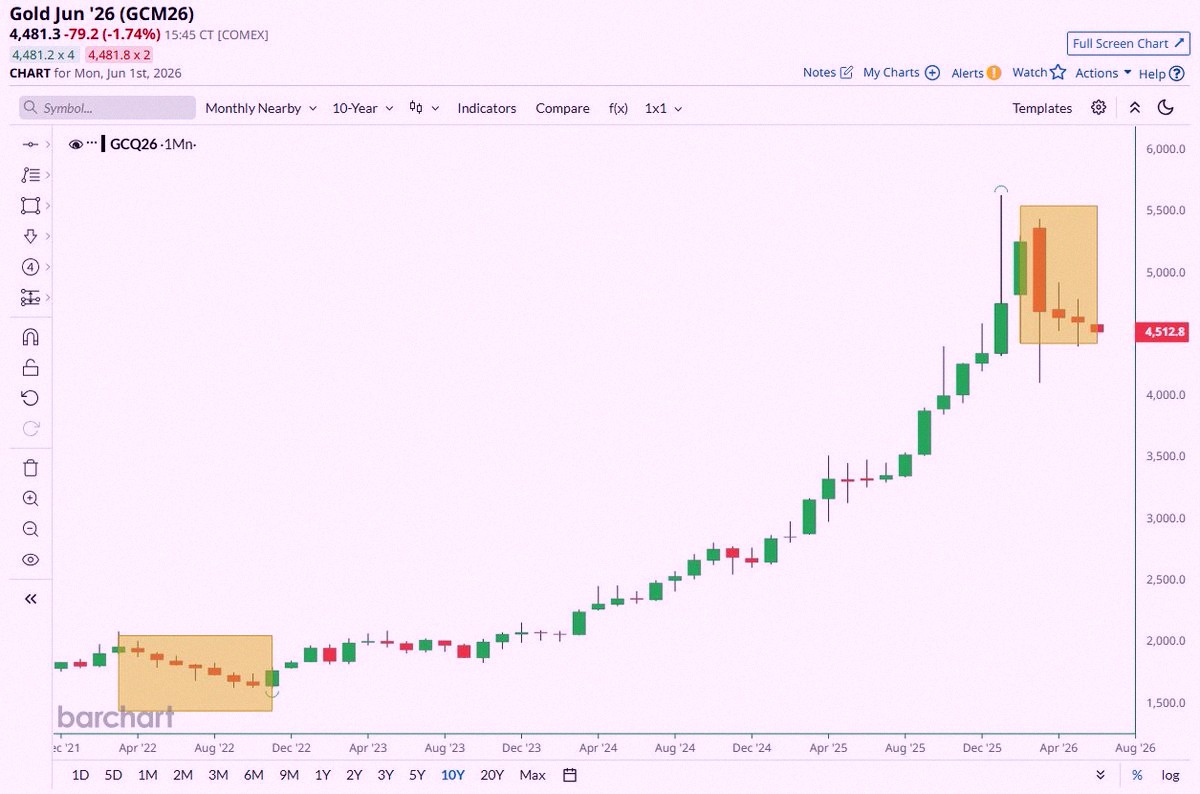The image size is (1200, 794).
Task: Select the 2Y time range
Action: pos(354,775)
